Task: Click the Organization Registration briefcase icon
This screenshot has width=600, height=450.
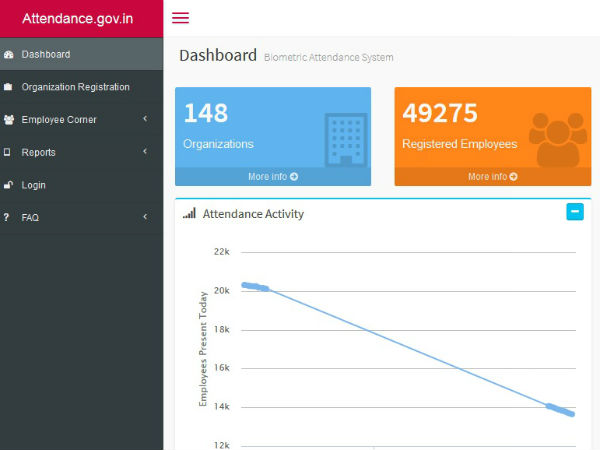Action: click(x=9, y=87)
